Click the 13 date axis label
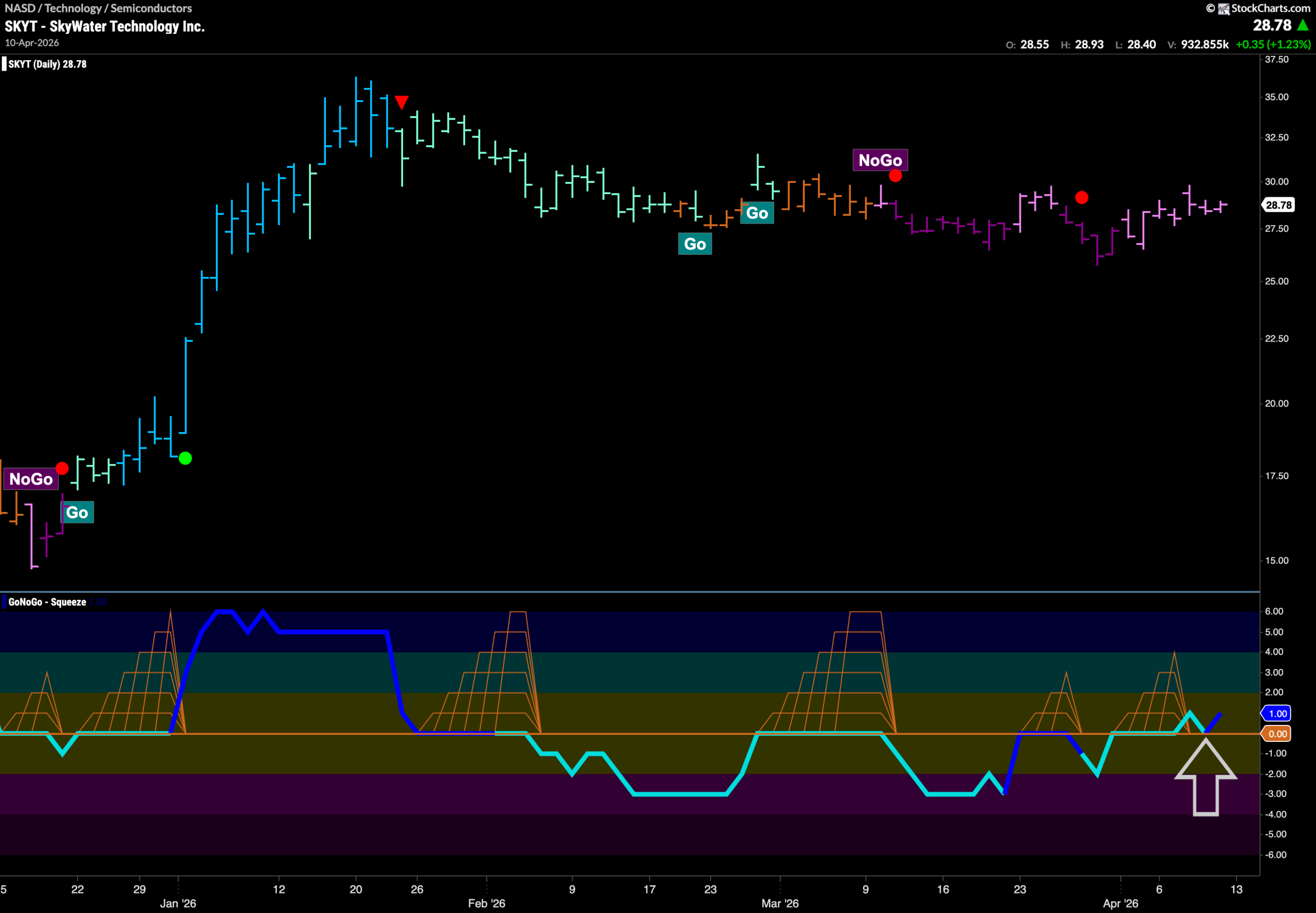The width and height of the screenshot is (1316, 913). click(x=1236, y=889)
